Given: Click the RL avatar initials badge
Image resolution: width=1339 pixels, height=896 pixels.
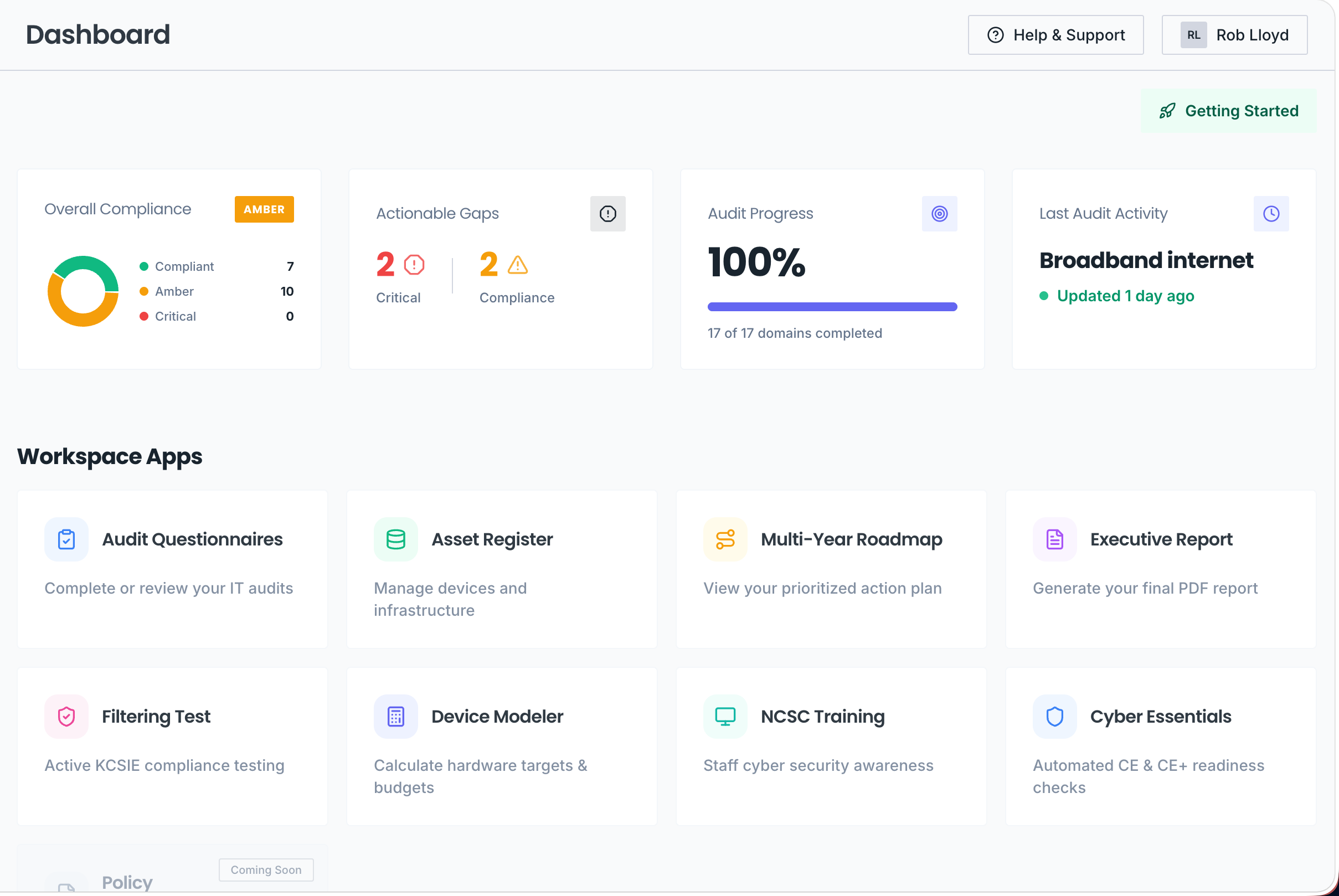Looking at the screenshot, I should (x=1193, y=35).
